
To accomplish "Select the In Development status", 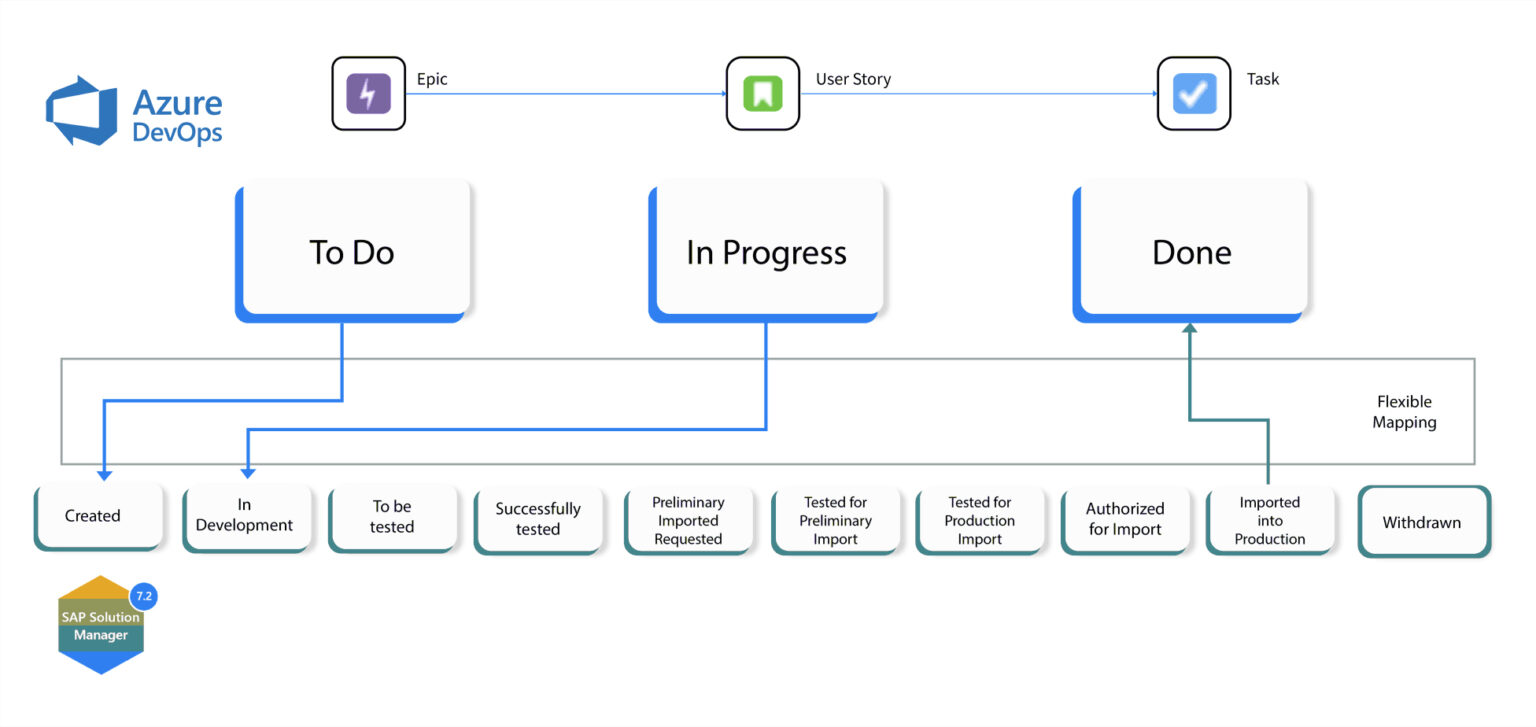I will [x=245, y=518].
